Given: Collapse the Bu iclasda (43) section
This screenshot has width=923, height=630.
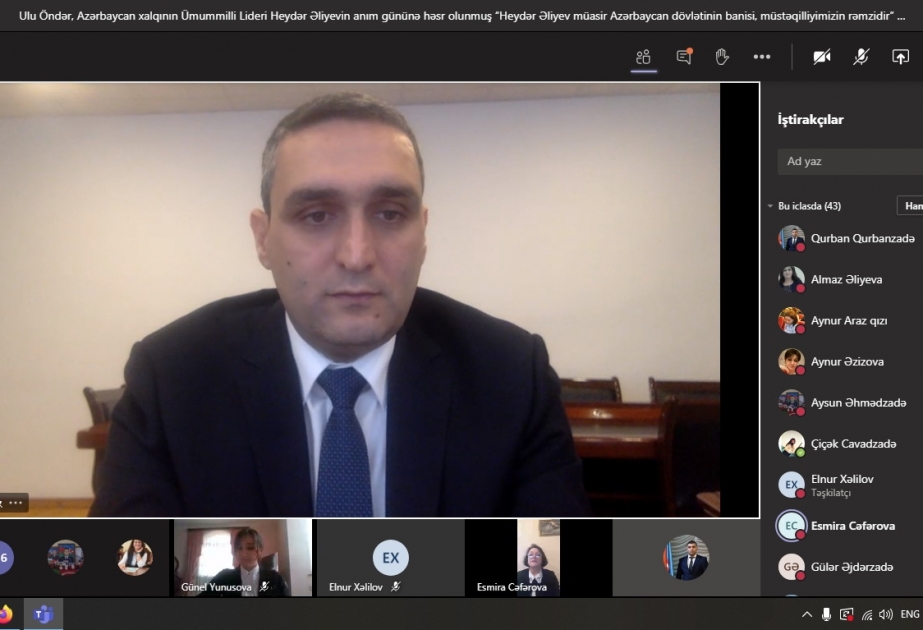Looking at the screenshot, I should coord(770,206).
